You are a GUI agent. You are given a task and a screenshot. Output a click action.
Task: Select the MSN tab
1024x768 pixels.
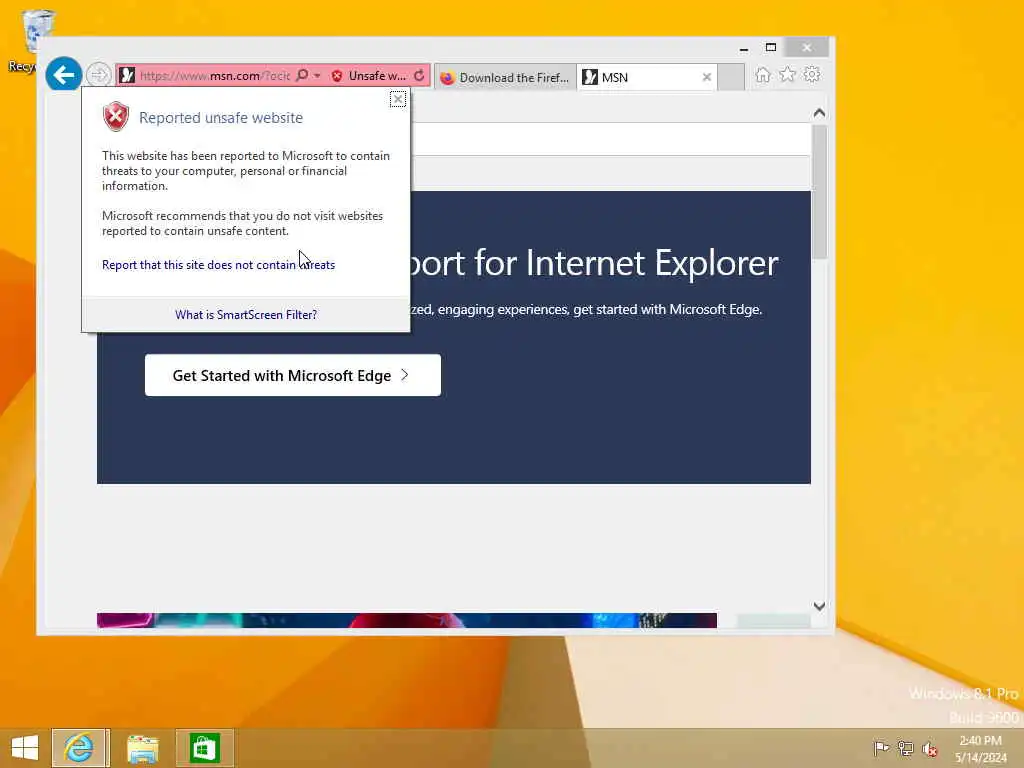647,78
